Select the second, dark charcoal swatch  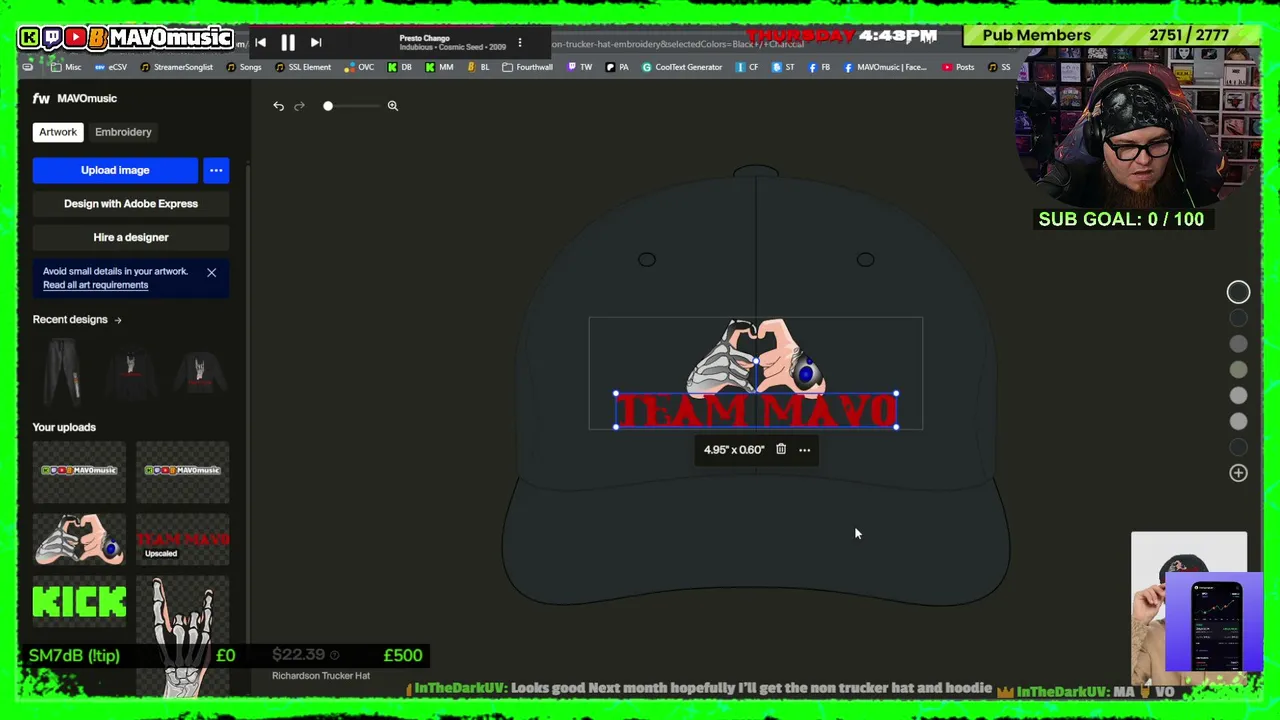[1238, 318]
